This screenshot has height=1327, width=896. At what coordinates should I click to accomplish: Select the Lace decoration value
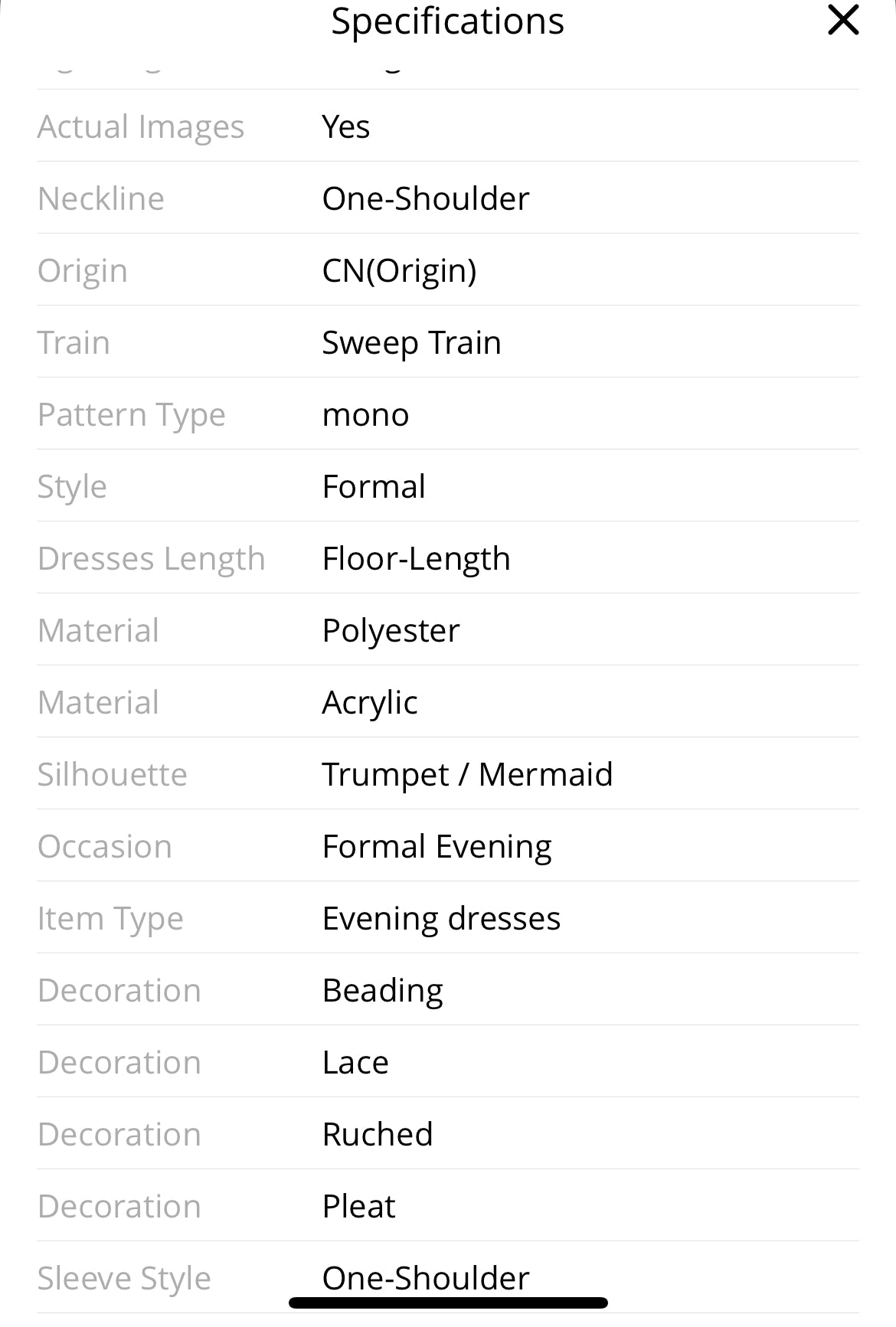[355, 1063]
